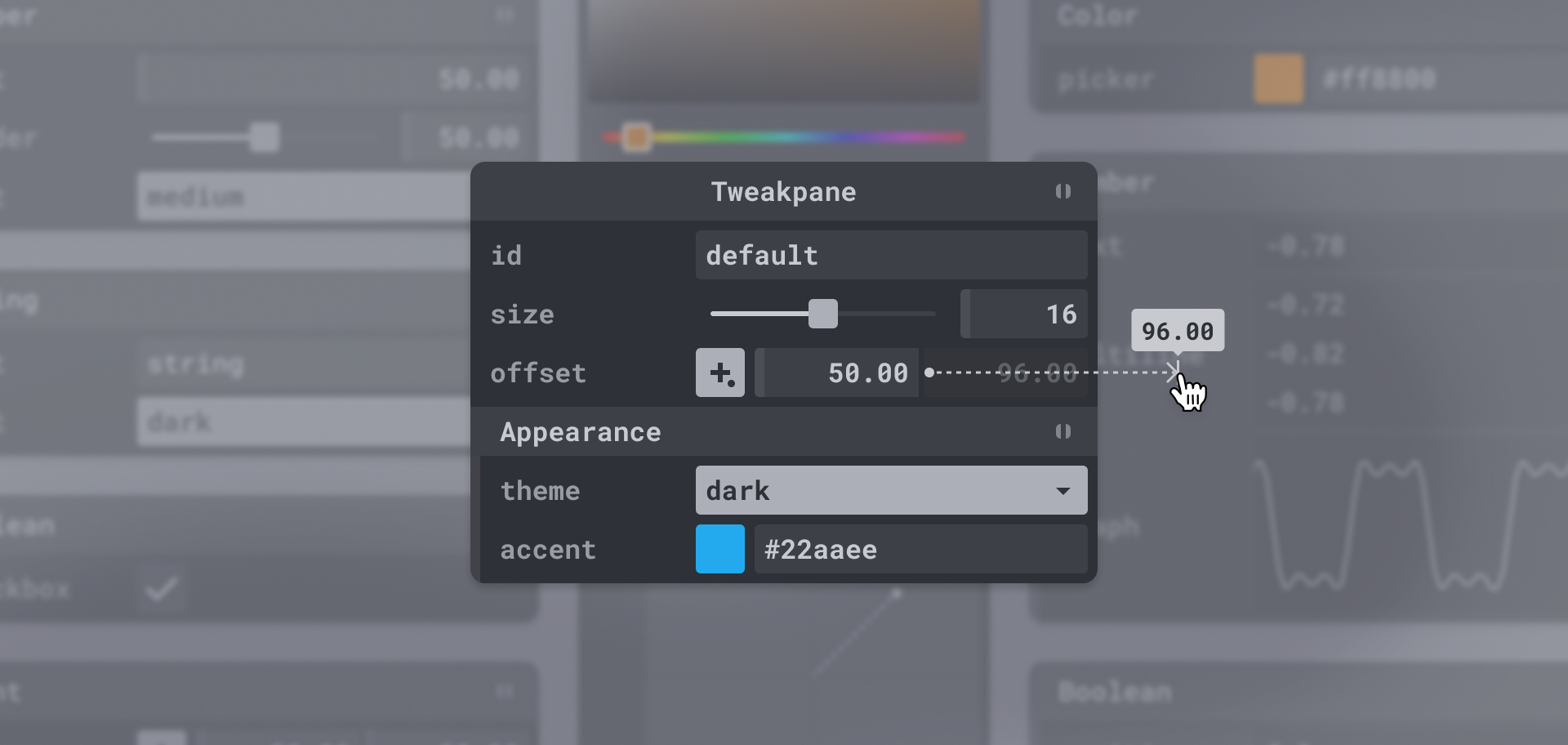Open the theme dropdown arrow
The image size is (1568, 745).
1062,491
